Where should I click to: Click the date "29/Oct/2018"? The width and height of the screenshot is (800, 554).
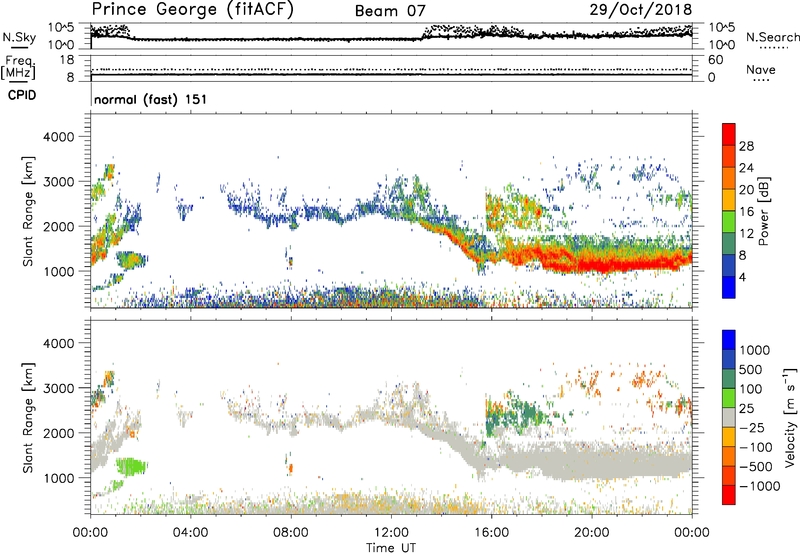click(x=641, y=10)
